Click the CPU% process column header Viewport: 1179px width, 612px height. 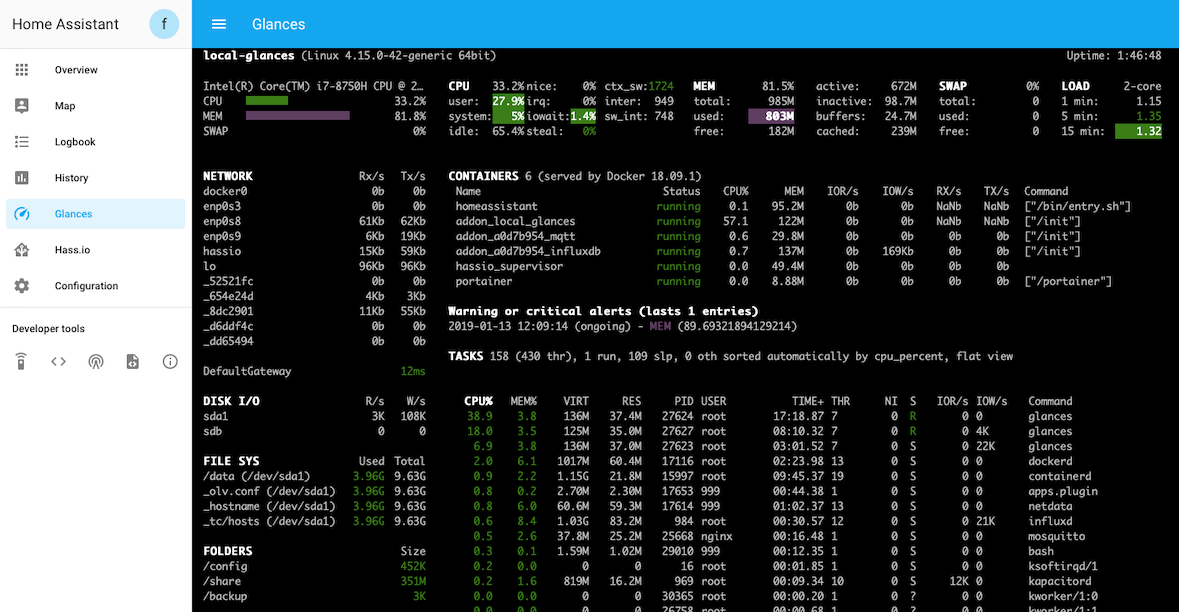point(478,401)
